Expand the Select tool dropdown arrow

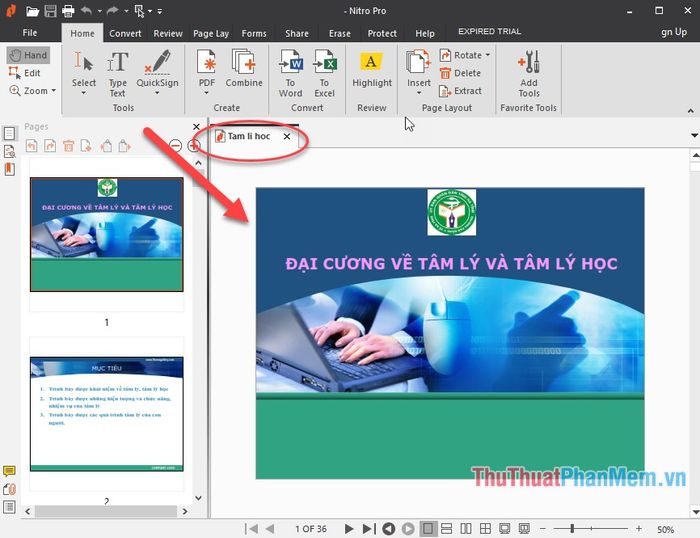[x=83, y=93]
